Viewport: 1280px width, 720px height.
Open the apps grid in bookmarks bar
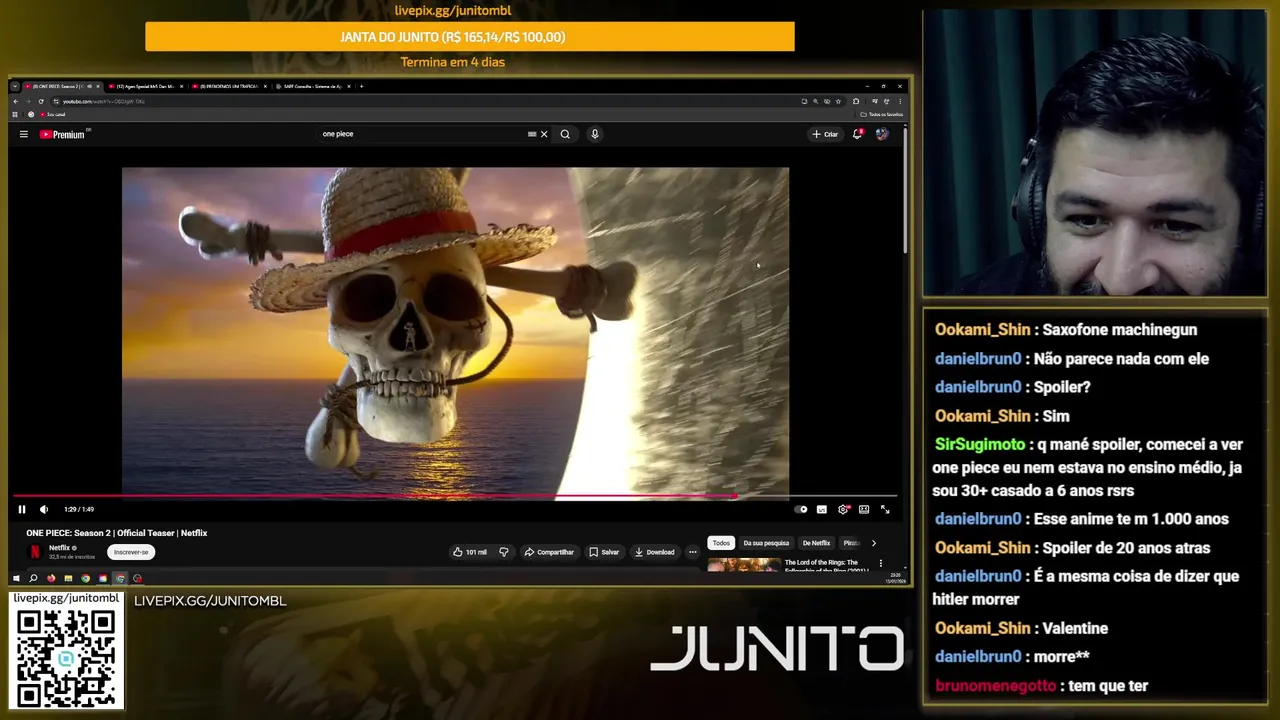tap(15, 114)
